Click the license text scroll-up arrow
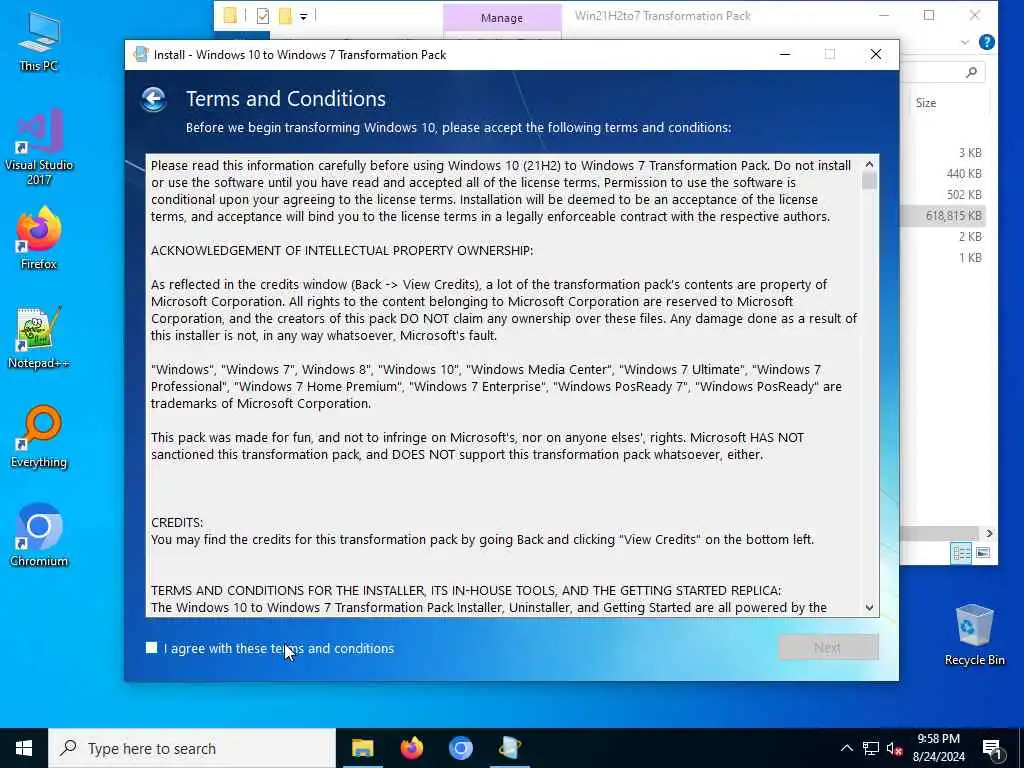 869,164
